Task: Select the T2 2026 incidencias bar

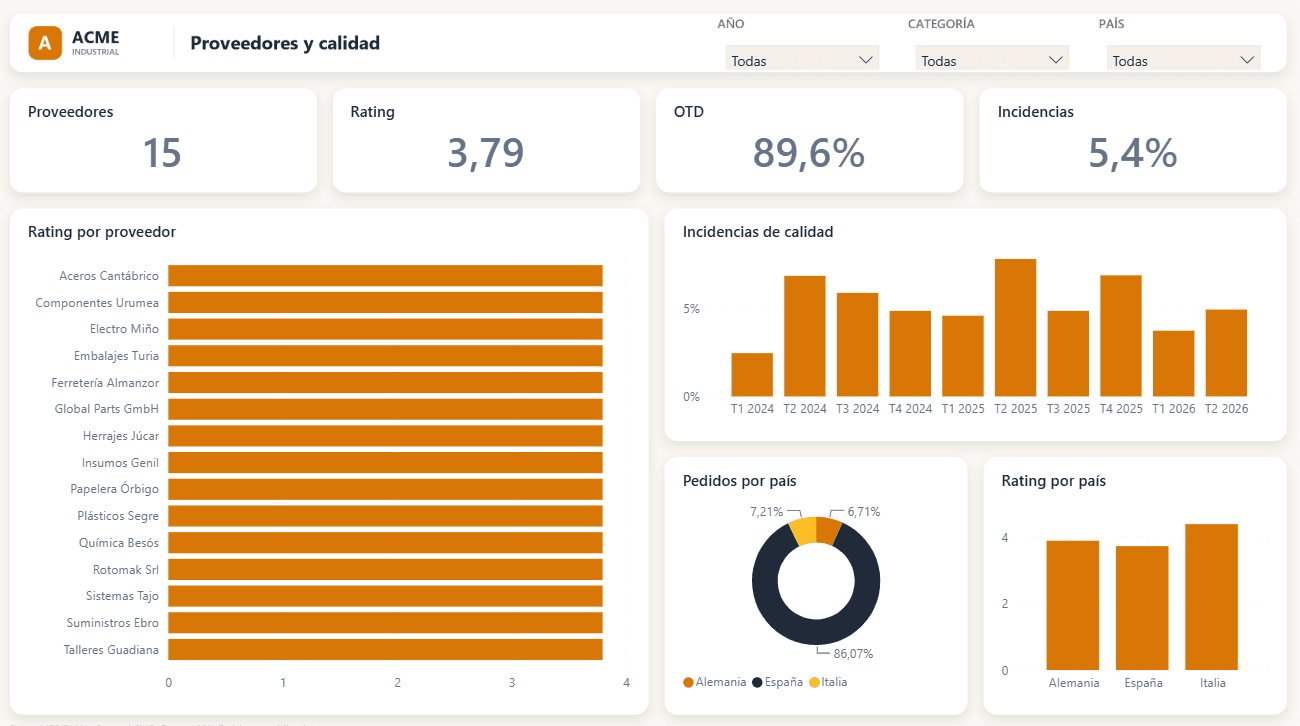Action: pyautogui.click(x=1226, y=353)
